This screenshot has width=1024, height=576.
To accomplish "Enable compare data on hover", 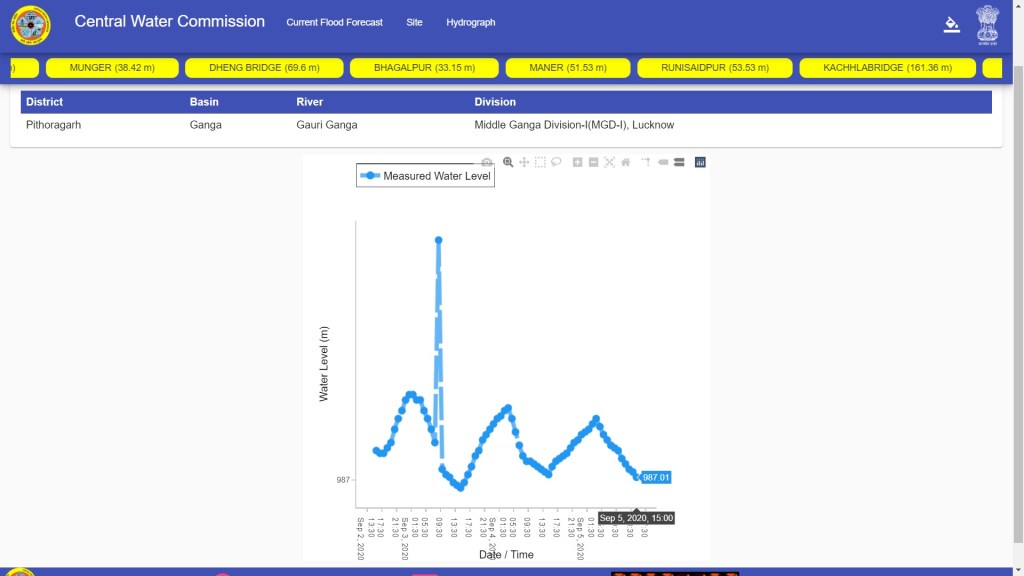I will (679, 162).
